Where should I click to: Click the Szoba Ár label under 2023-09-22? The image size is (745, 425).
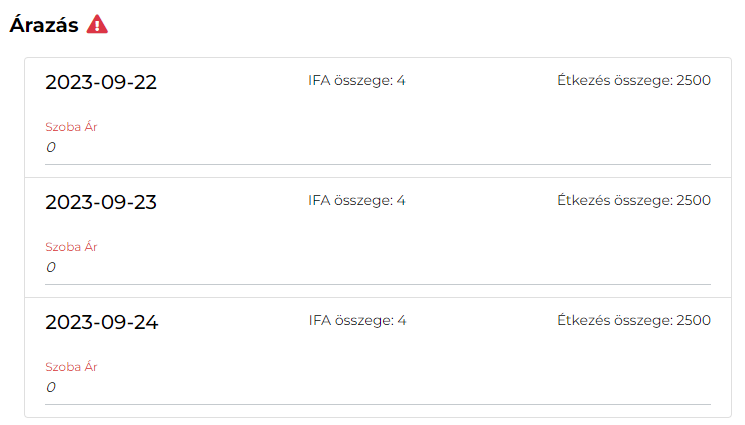pos(71,127)
